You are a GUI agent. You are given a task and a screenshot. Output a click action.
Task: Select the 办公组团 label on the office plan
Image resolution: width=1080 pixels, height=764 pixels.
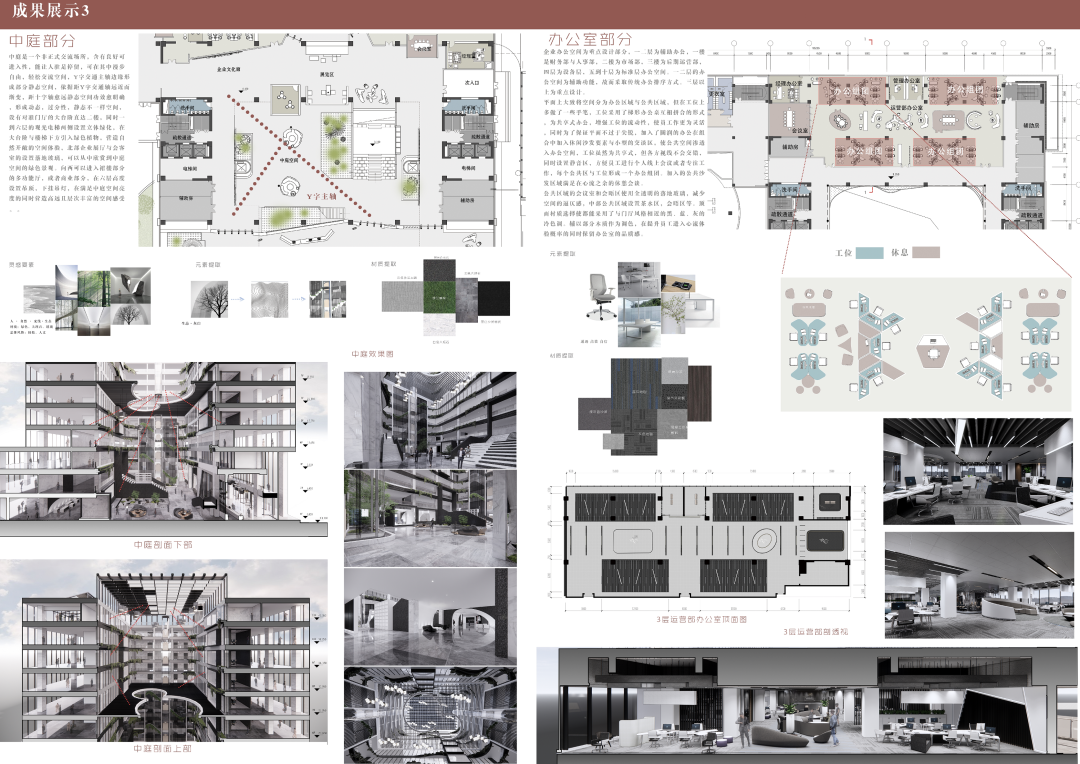(851, 92)
